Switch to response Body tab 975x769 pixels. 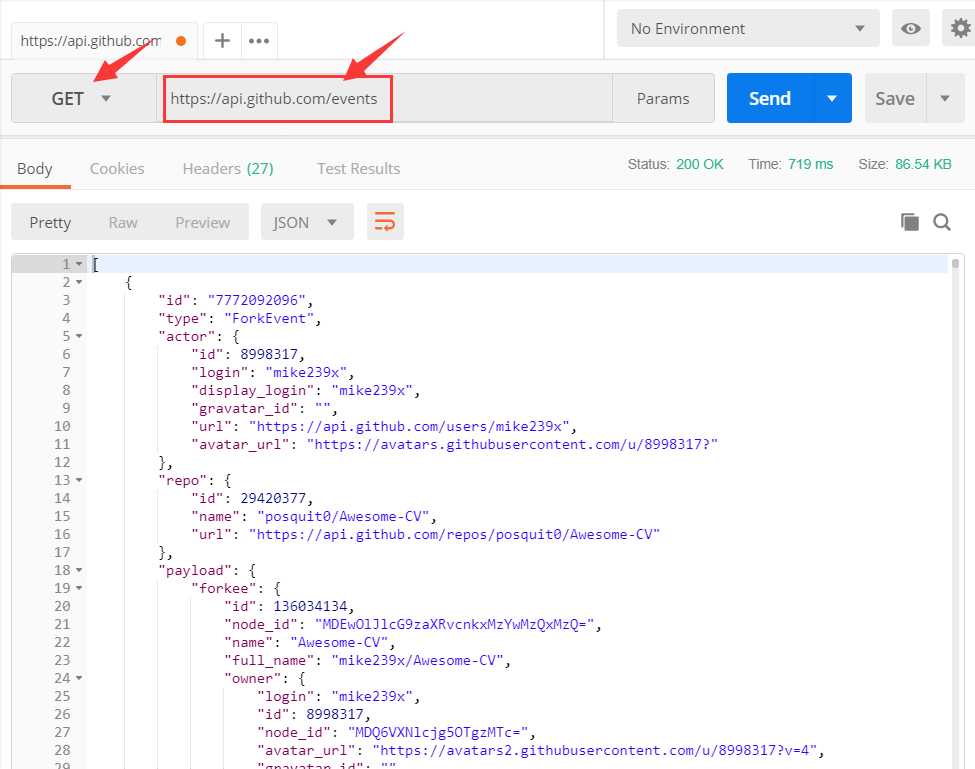(35, 168)
